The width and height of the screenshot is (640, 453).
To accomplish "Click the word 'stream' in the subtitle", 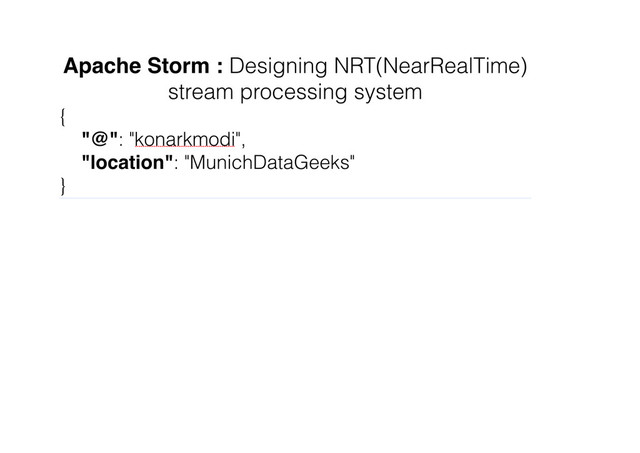I will coord(201,93).
